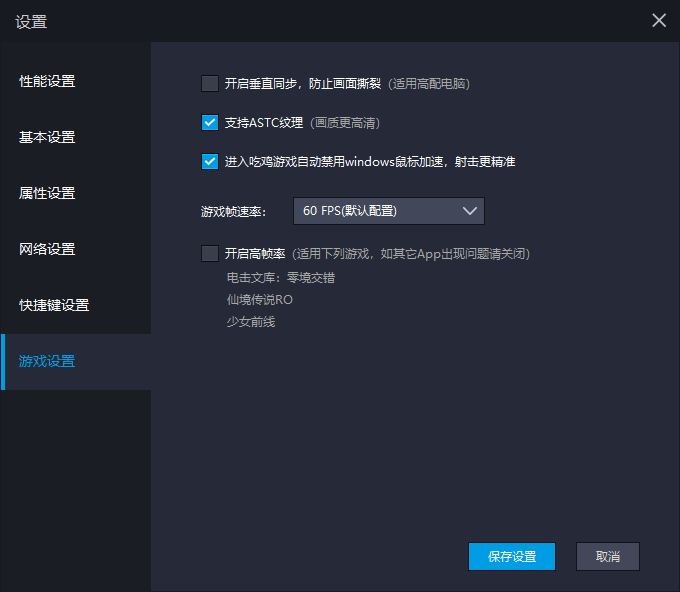The height and width of the screenshot is (592, 680).
Task: Click the chevron arrow of the FPS combo box
Action: [x=470, y=211]
